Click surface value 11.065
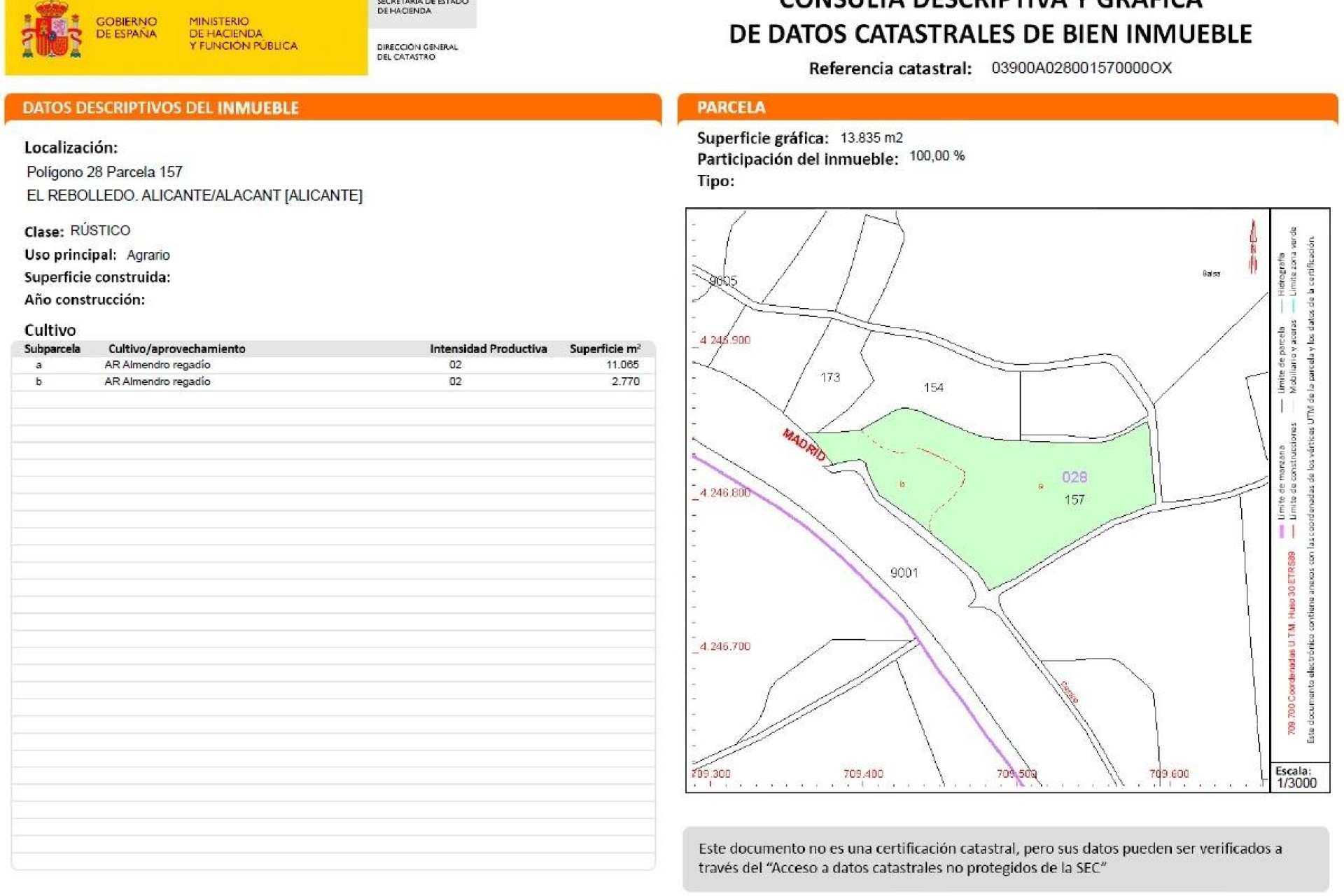Screen dimensions: 1344x896 pyautogui.click(x=622, y=365)
